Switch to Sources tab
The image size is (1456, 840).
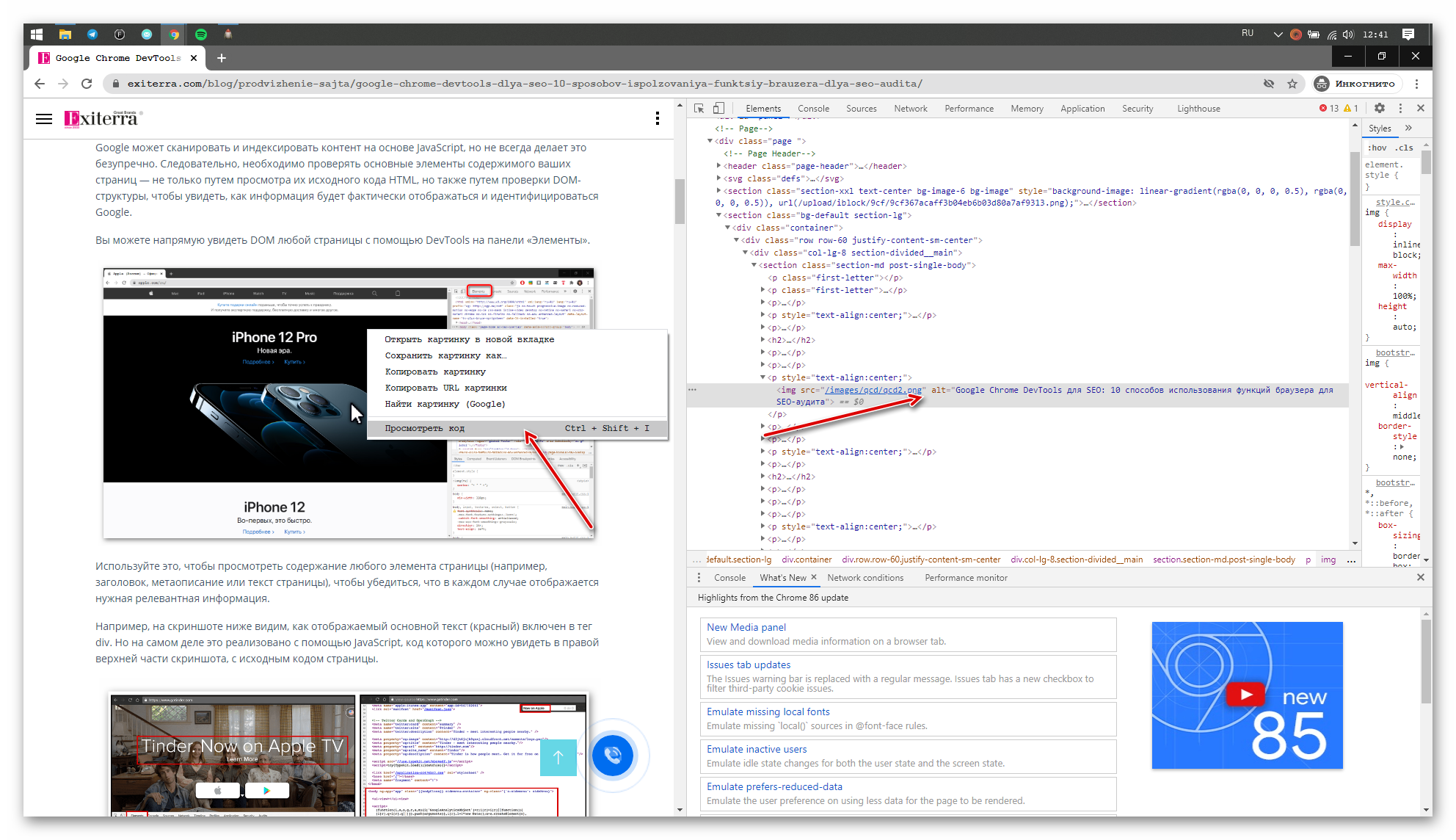(861, 109)
